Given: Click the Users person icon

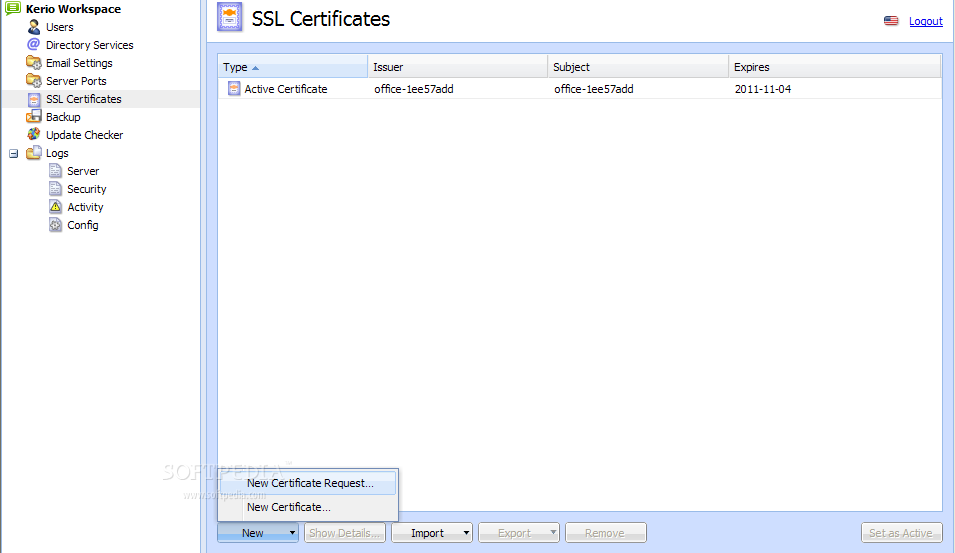Looking at the screenshot, I should pyautogui.click(x=33, y=27).
